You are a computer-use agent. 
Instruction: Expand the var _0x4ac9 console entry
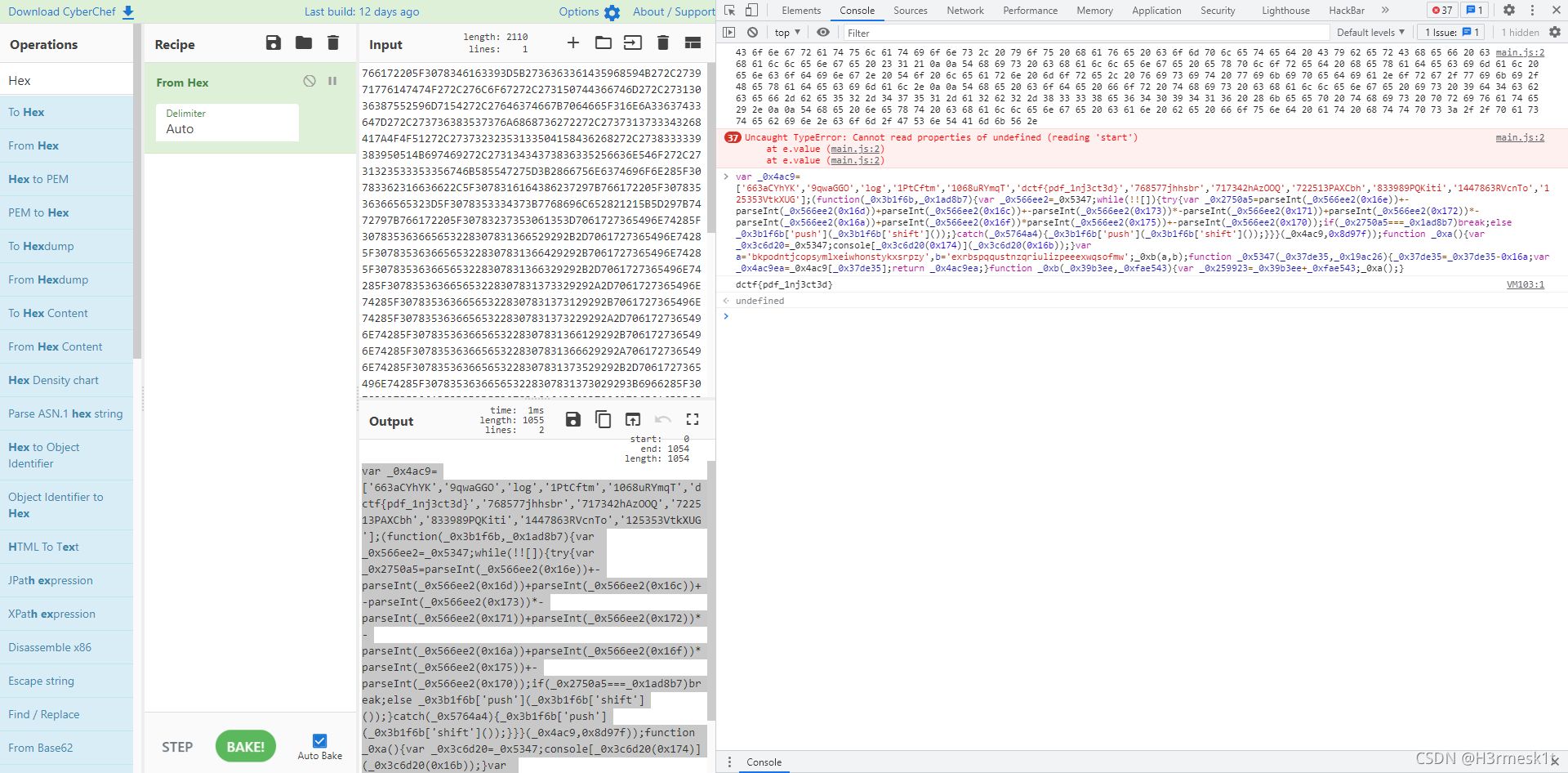(x=725, y=176)
